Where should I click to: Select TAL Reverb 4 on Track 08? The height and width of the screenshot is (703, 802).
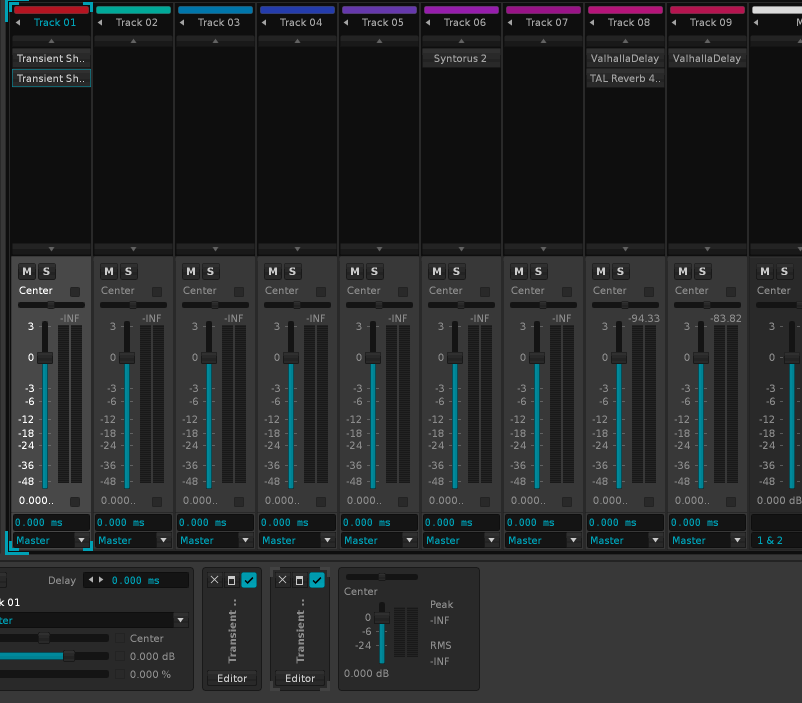coord(625,78)
